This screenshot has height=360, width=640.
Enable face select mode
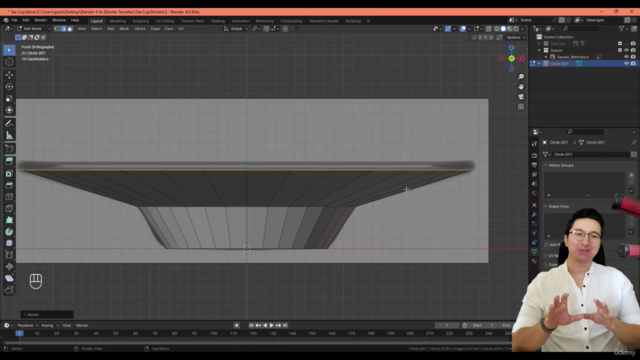click(70, 29)
